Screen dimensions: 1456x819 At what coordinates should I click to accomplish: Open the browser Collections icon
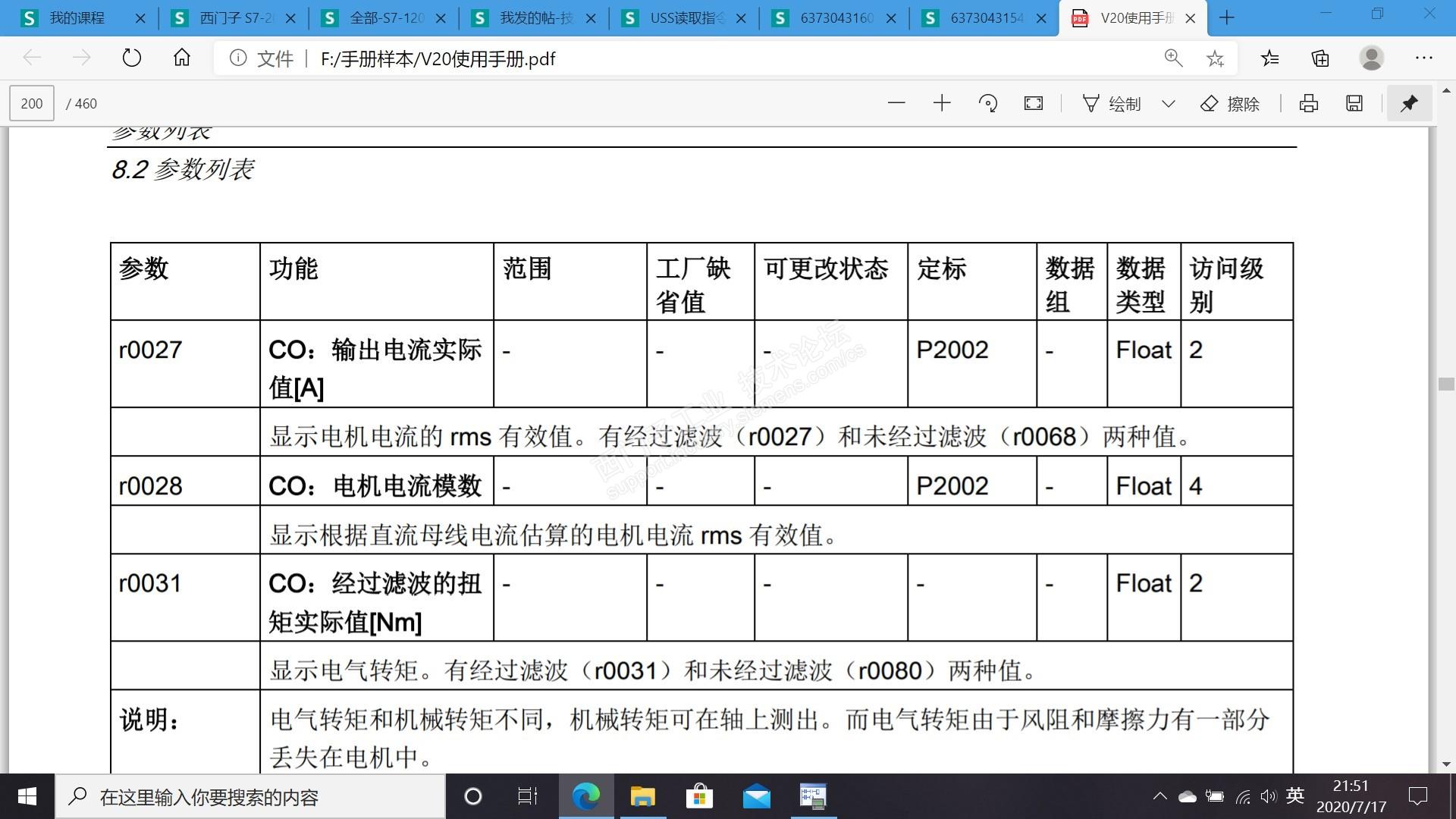tap(1320, 58)
